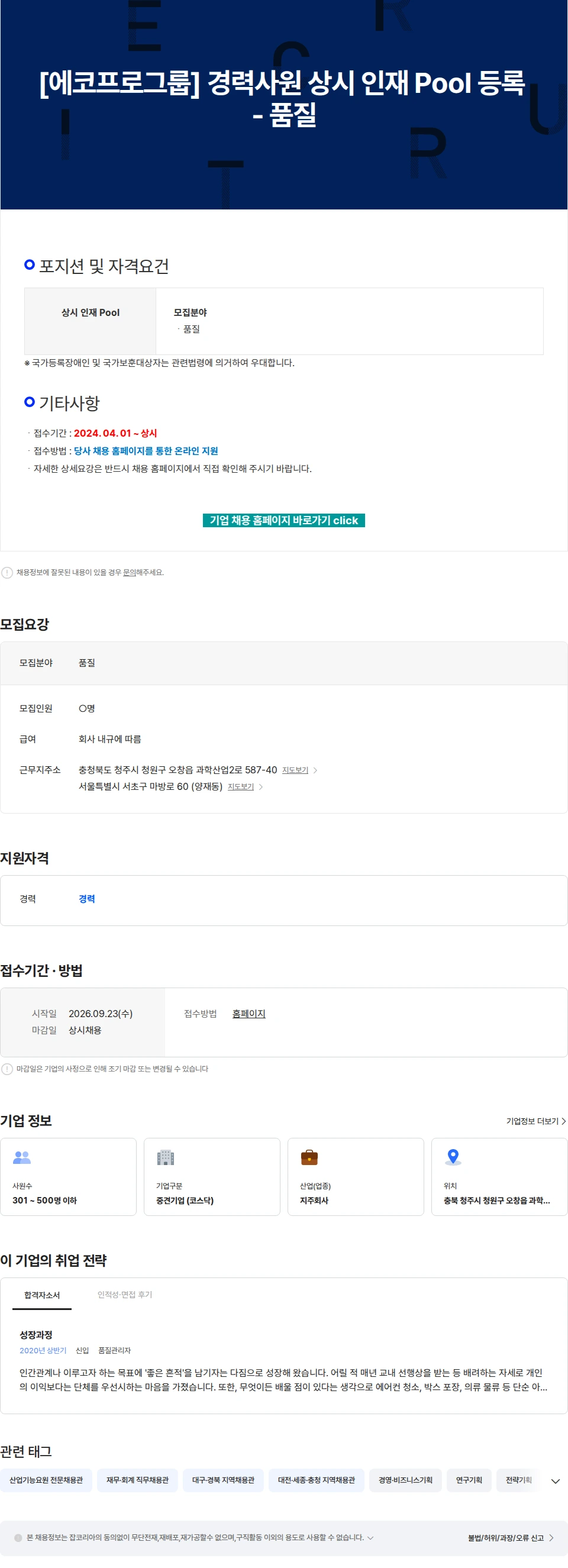The image size is (568, 1568).
Task: Expand the copyright notice chevron in the footer
Action: coord(370,1538)
